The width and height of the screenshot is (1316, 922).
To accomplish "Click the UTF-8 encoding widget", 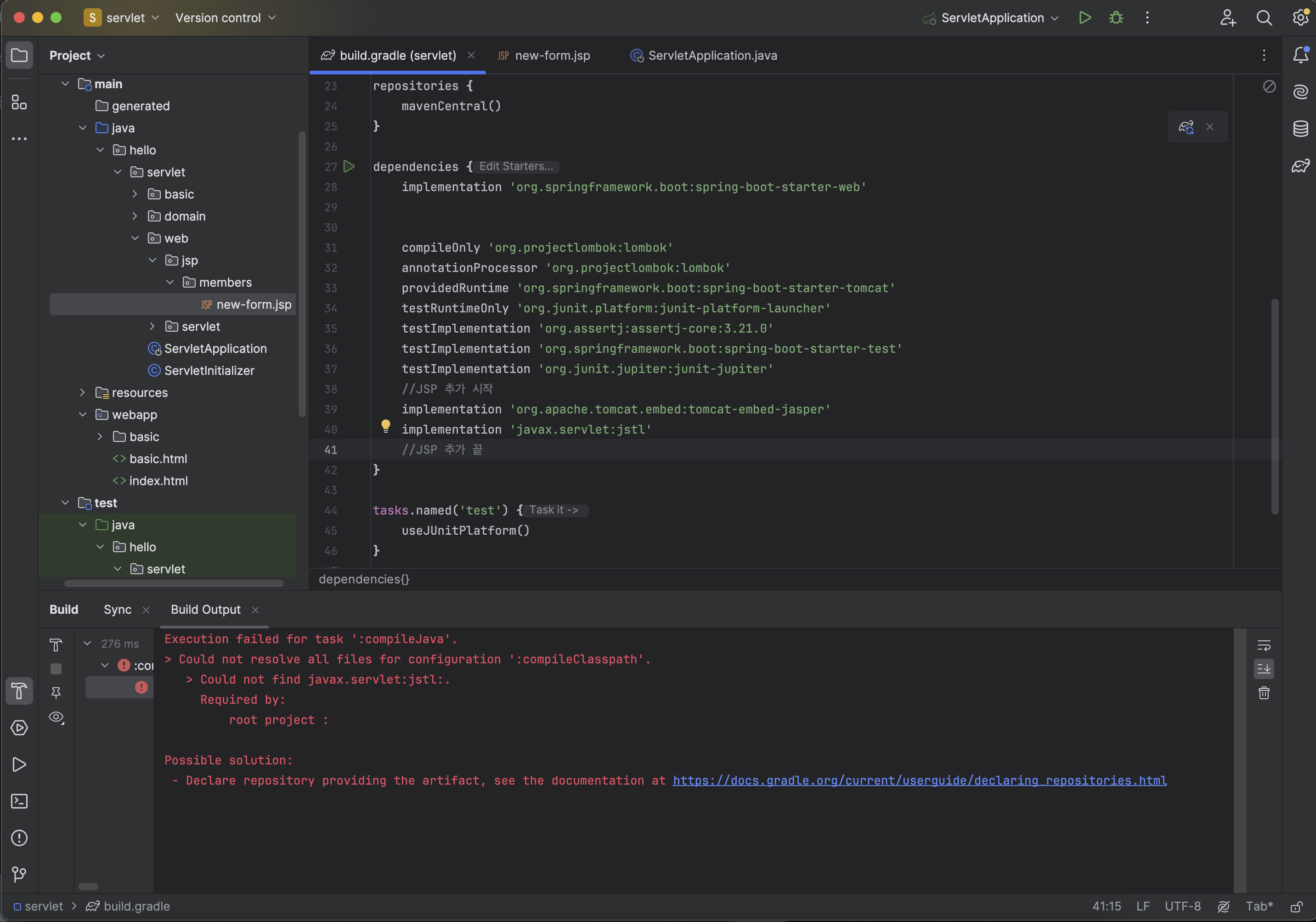I will (1182, 906).
